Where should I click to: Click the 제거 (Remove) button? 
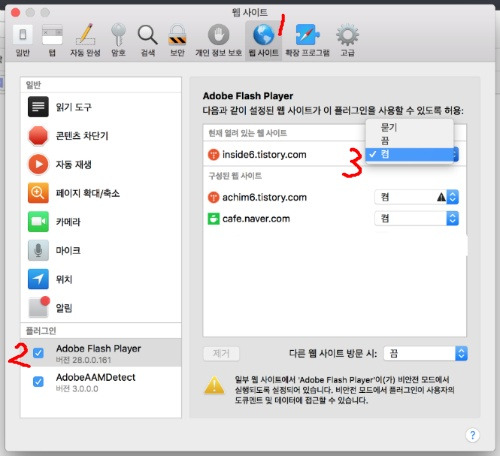(x=221, y=353)
